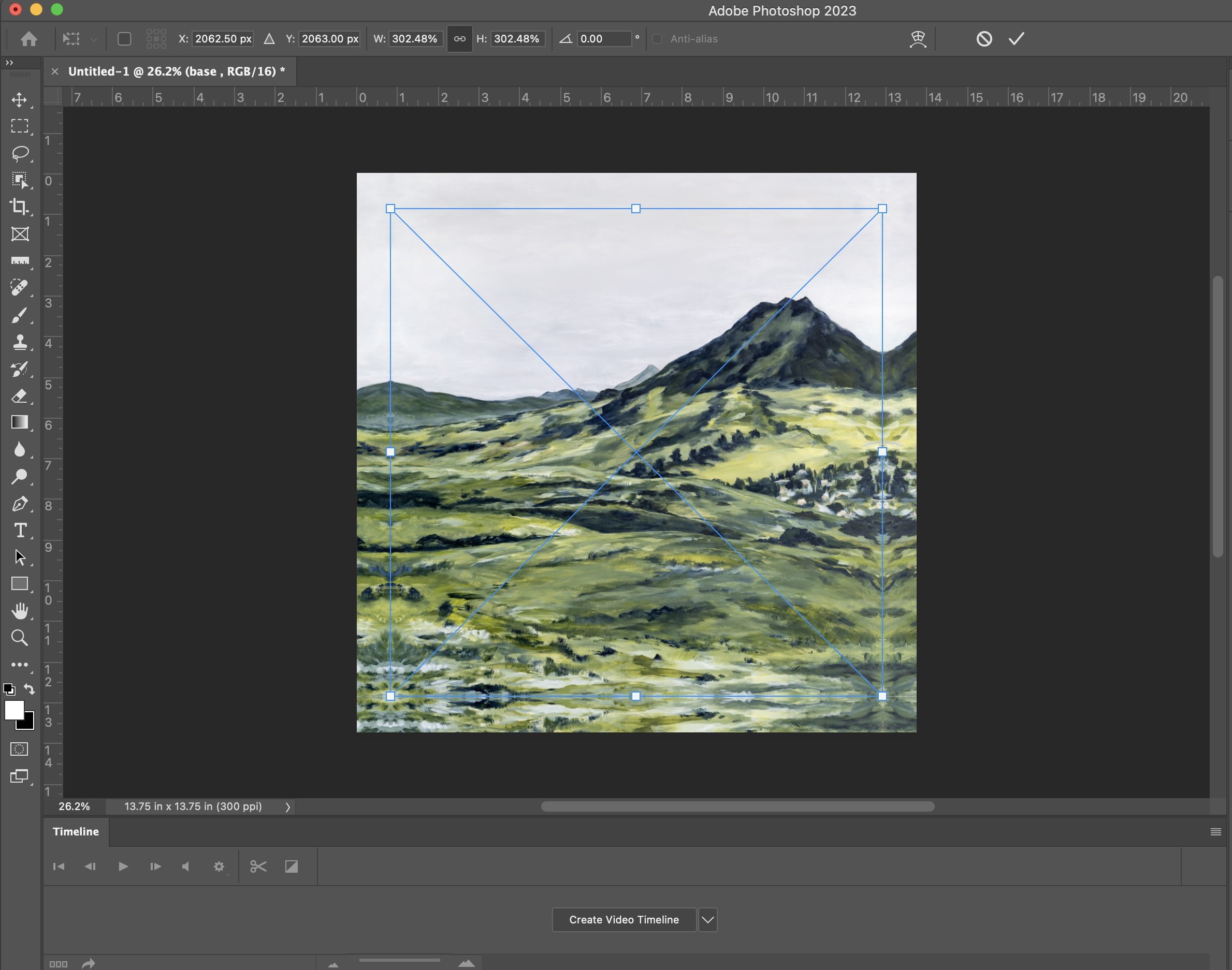
Task: Select the Crop tool
Action: 20,207
